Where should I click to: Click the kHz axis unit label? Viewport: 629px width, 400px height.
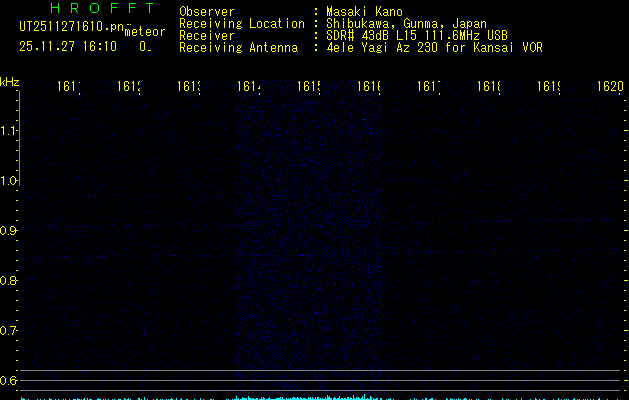(x=10, y=82)
